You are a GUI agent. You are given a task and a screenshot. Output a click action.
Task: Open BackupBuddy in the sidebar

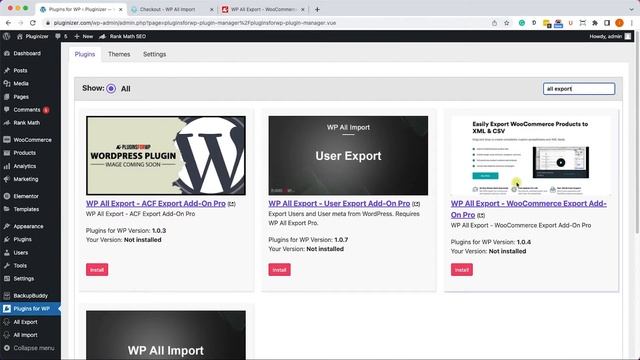point(30,296)
